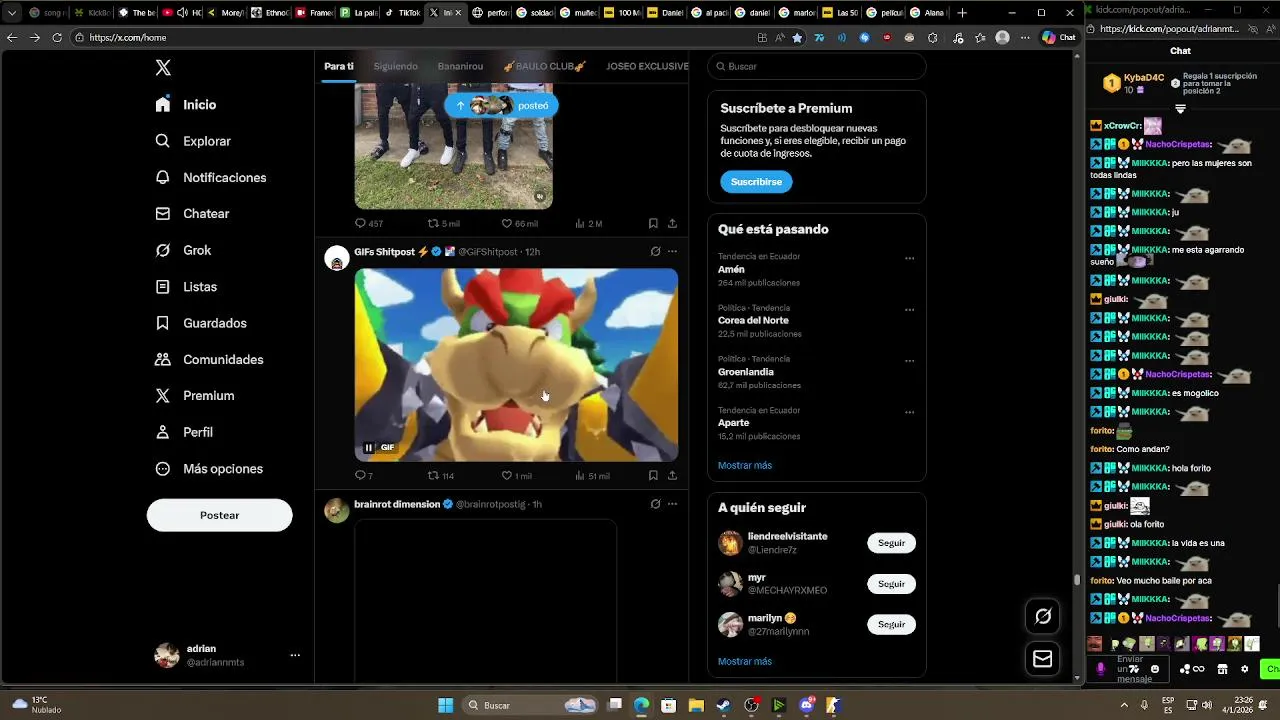Click the Buscar search field on X

coord(817,66)
